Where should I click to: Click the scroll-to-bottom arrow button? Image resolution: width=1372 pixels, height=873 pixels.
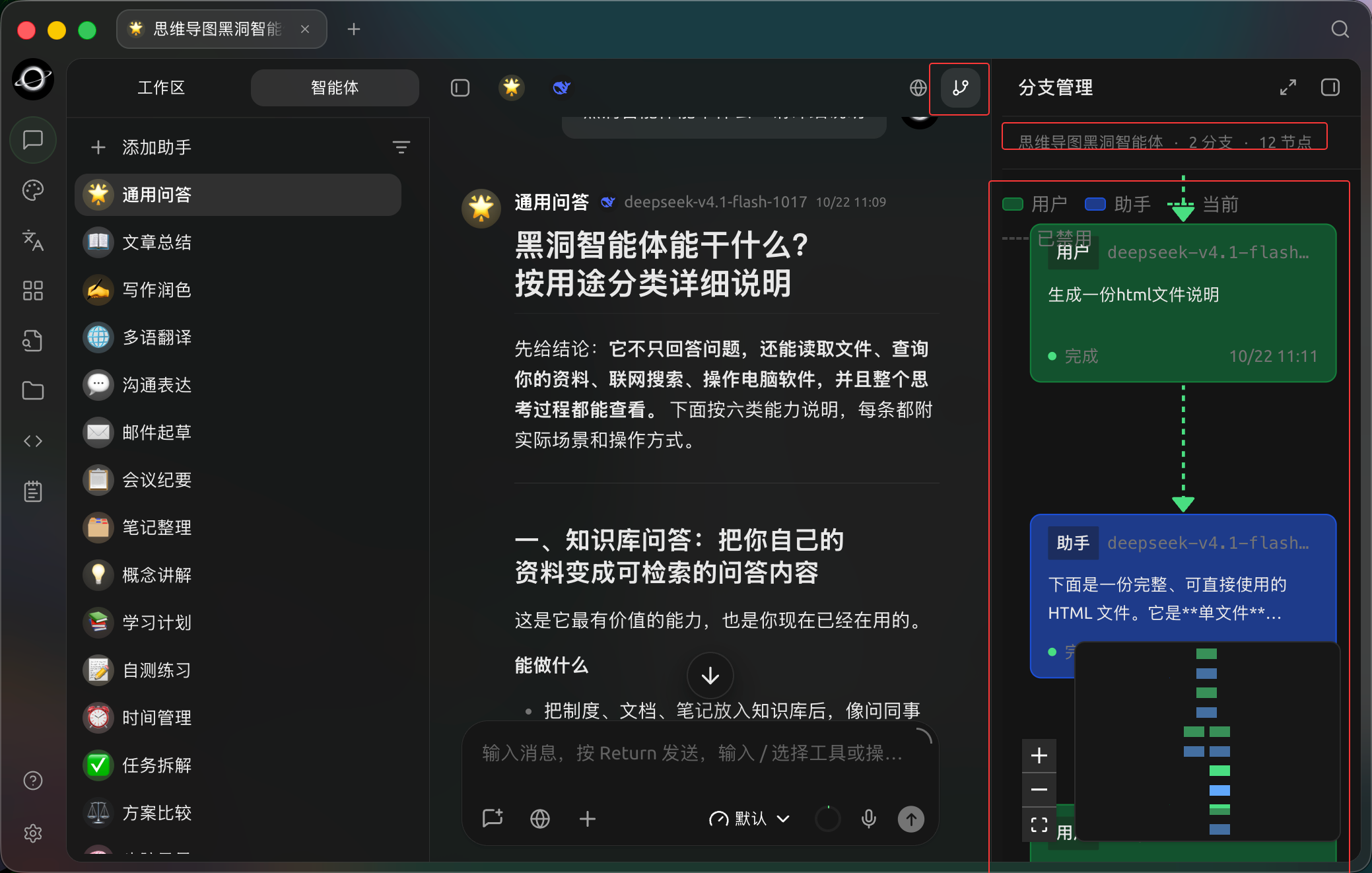710,676
